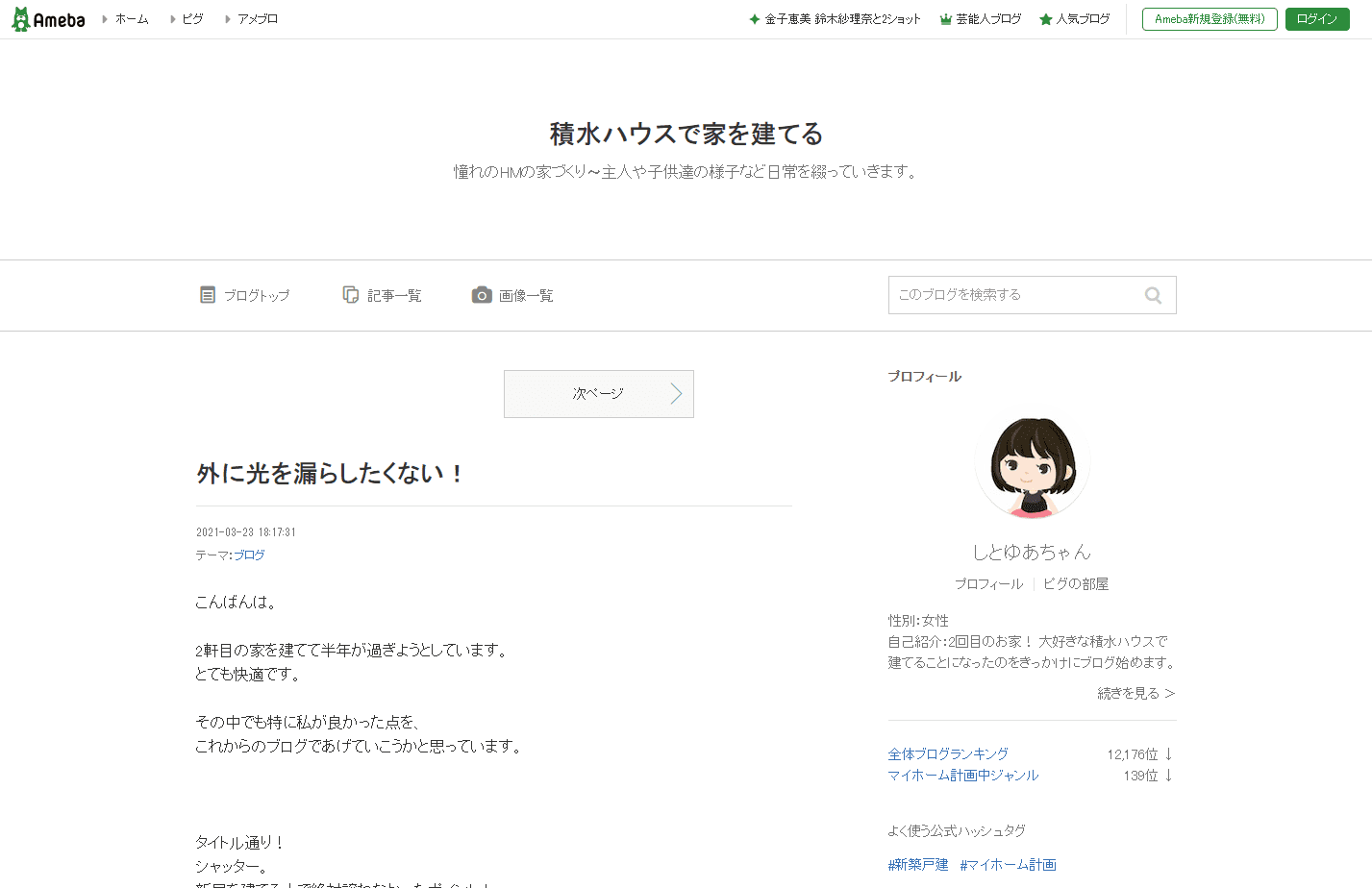Click the タイトル通り！ line
The image size is (1372, 888).
240,843
